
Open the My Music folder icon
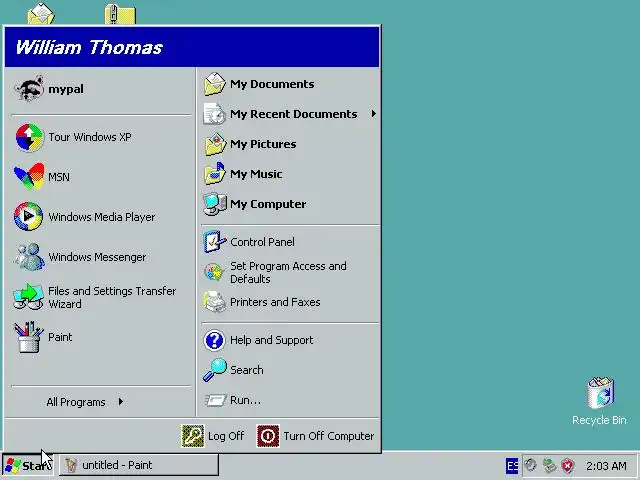click(x=215, y=174)
